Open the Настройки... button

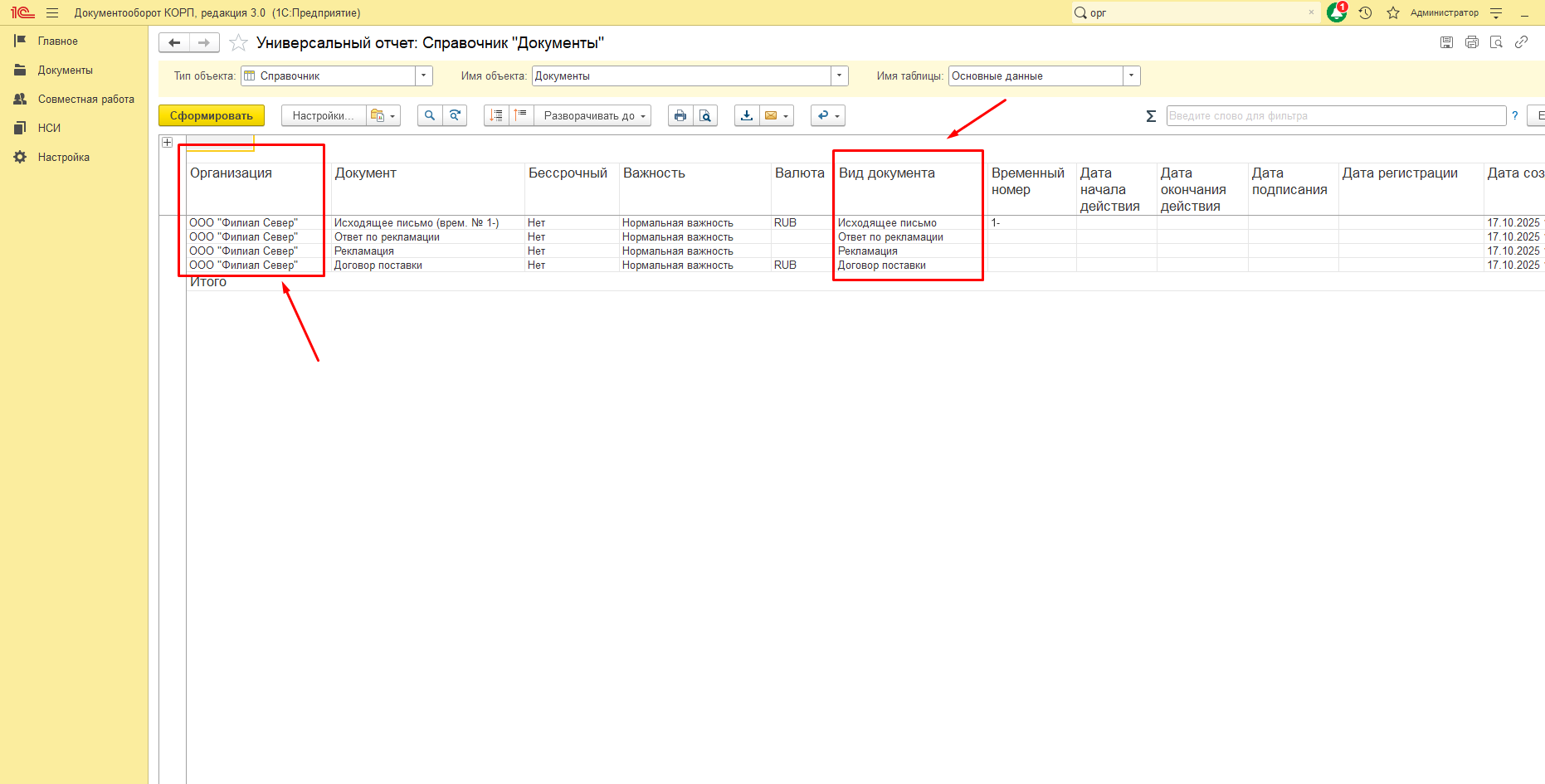point(324,115)
